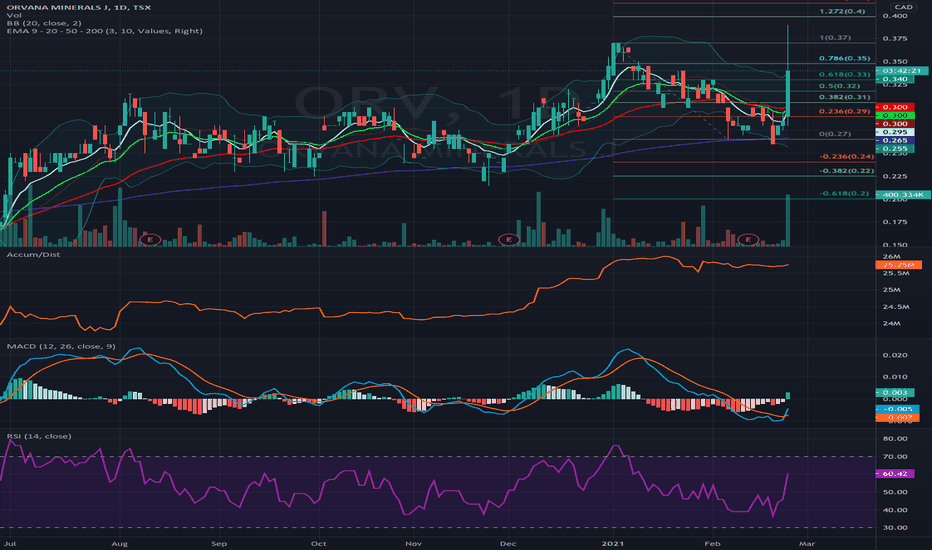Click the Feb label on time axis
Image resolution: width=932 pixels, height=550 pixels.
pyautogui.click(x=712, y=543)
